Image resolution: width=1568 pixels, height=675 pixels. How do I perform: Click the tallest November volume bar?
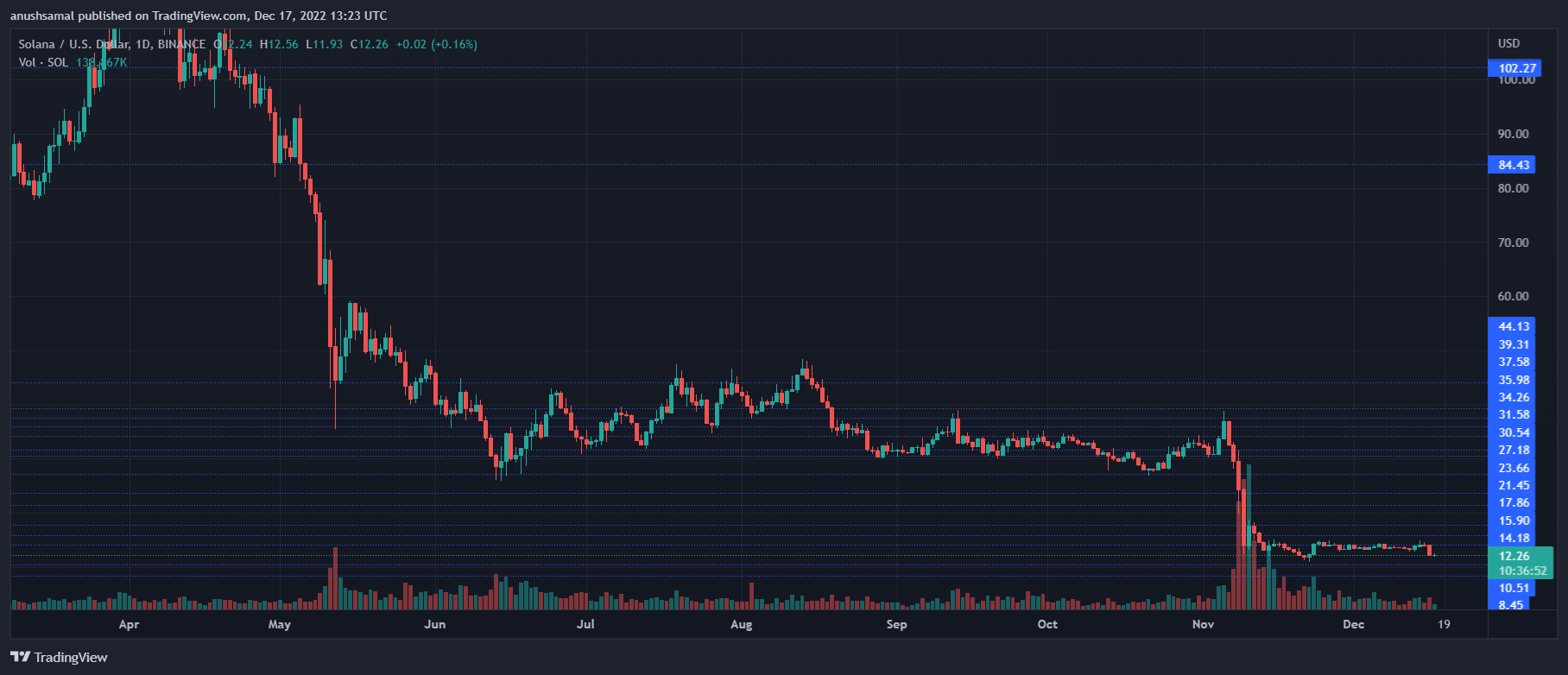tap(1249, 535)
